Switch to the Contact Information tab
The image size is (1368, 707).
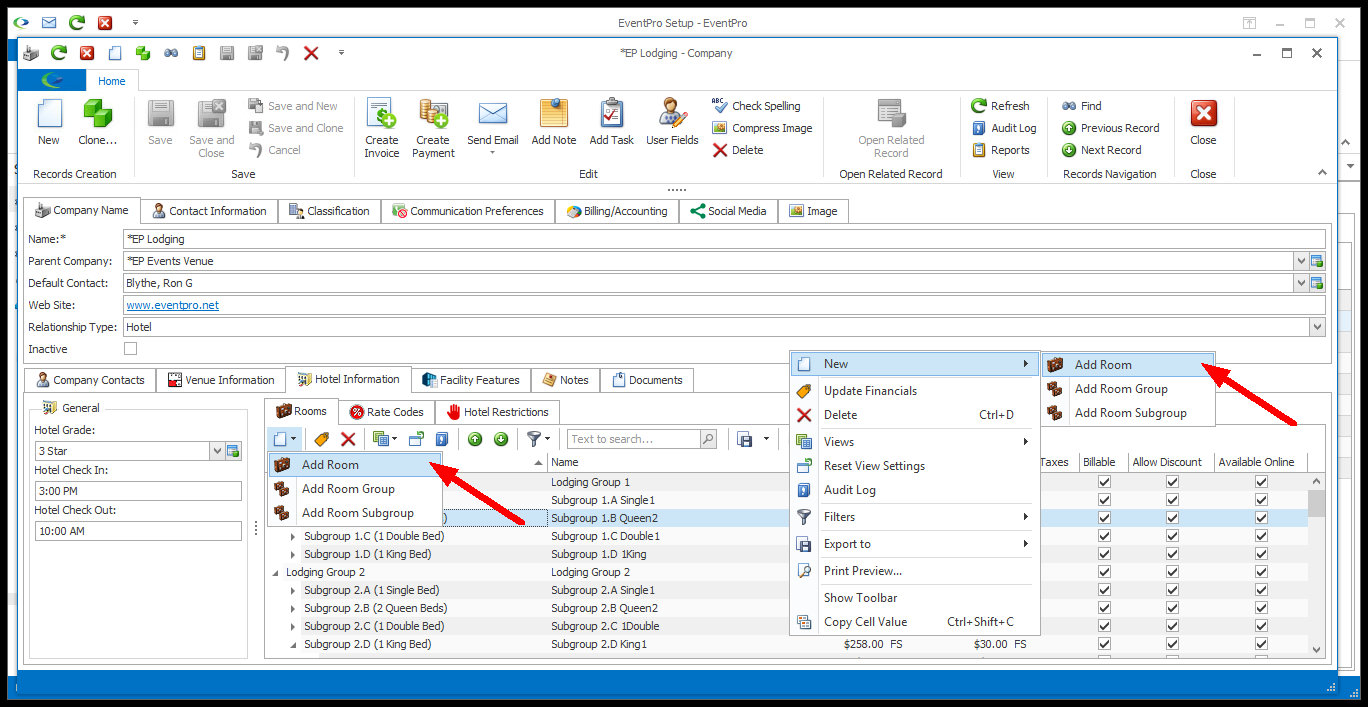[x=209, y=211]
